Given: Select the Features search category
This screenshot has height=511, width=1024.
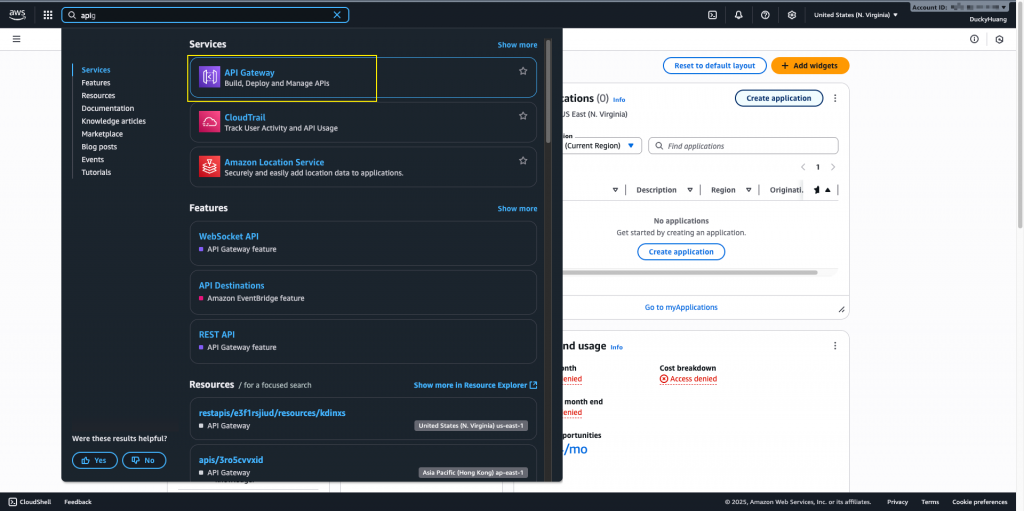Looking at the screenshot, I should pos(96,83).
